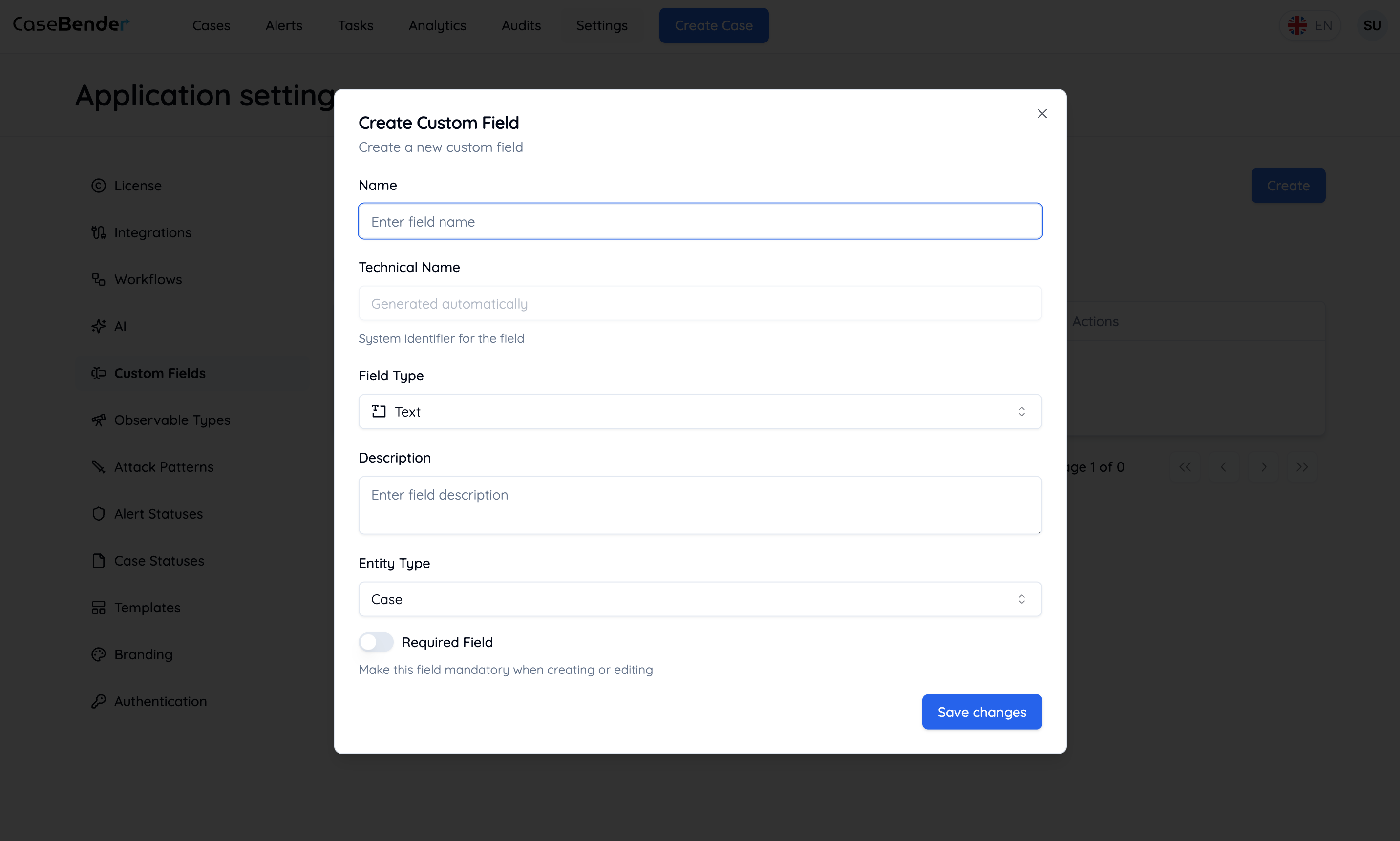Close the Create Custom Field dialog

tap(1042, 113)
